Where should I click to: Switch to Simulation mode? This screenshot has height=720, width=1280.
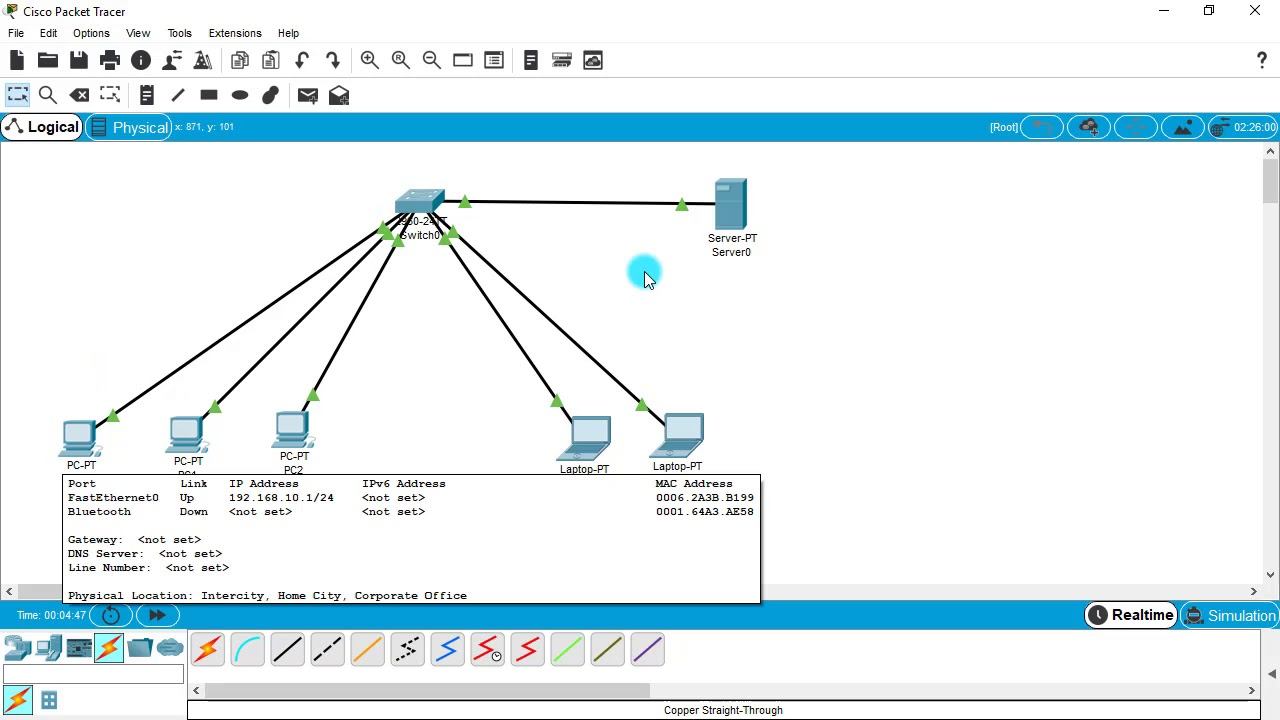coord(1230,615)
